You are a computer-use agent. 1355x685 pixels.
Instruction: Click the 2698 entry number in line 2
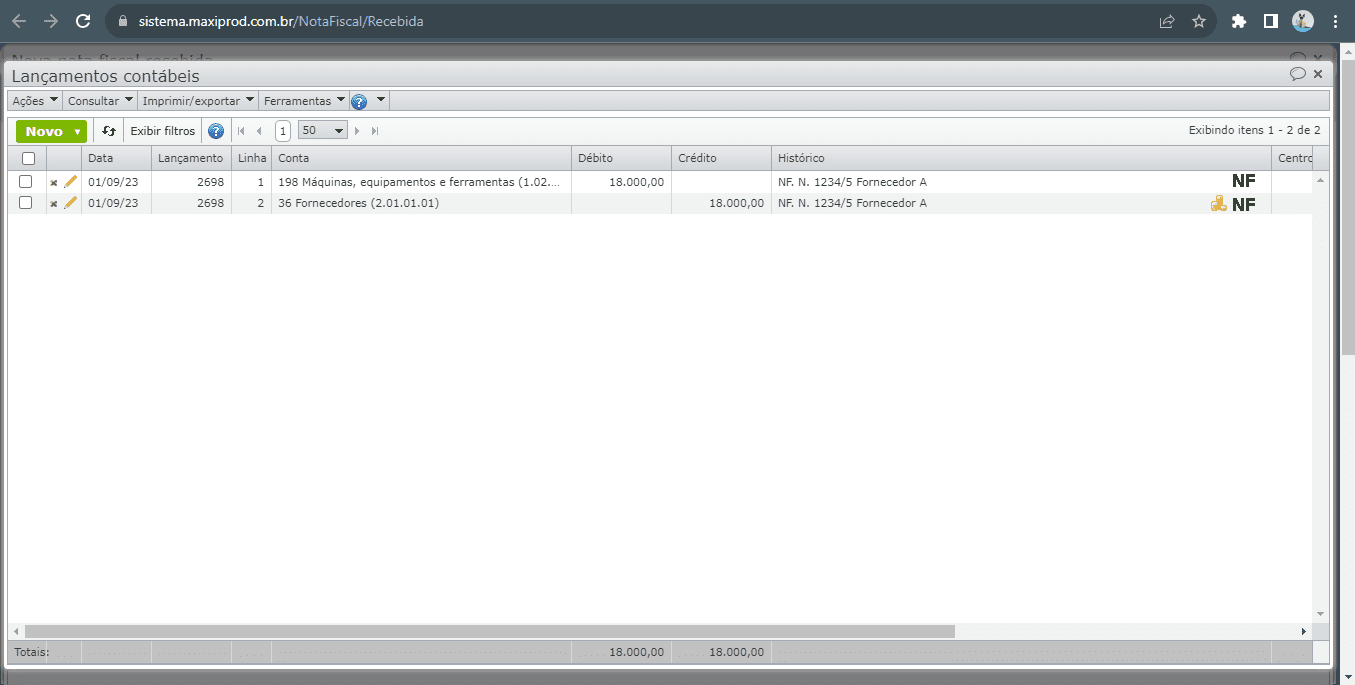pos(210,203)
